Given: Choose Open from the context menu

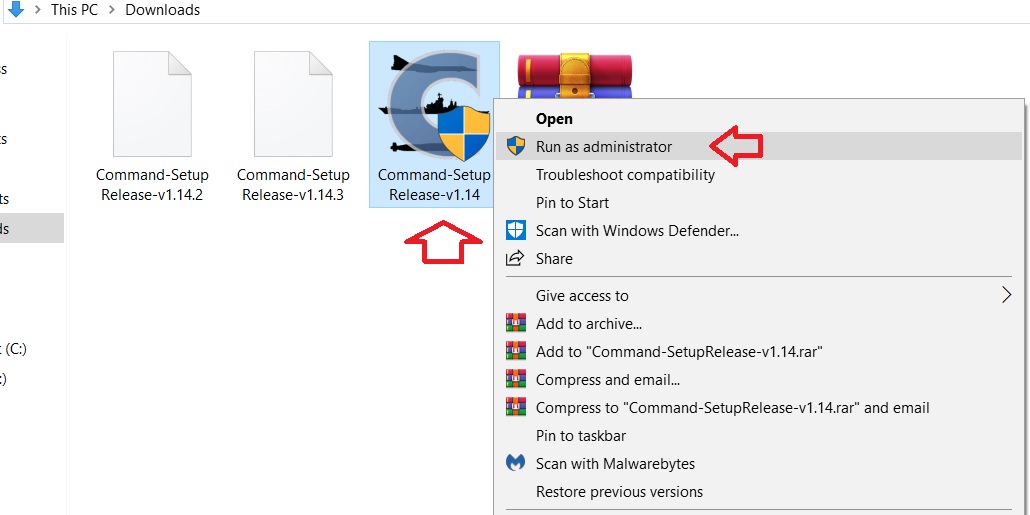Looking at the screenshot, I should [554, 119].
